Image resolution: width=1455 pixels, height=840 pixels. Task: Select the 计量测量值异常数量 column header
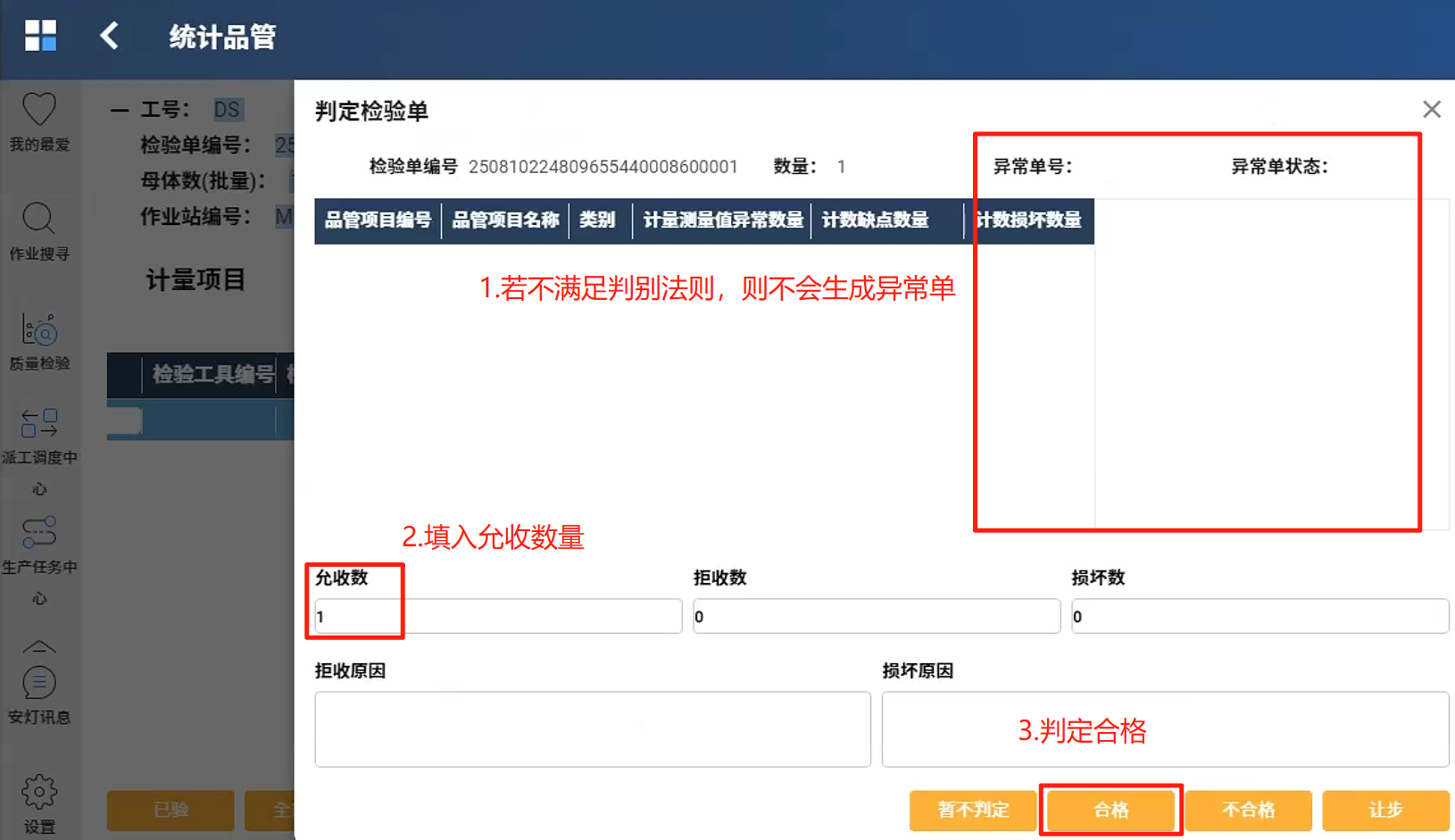723,220
